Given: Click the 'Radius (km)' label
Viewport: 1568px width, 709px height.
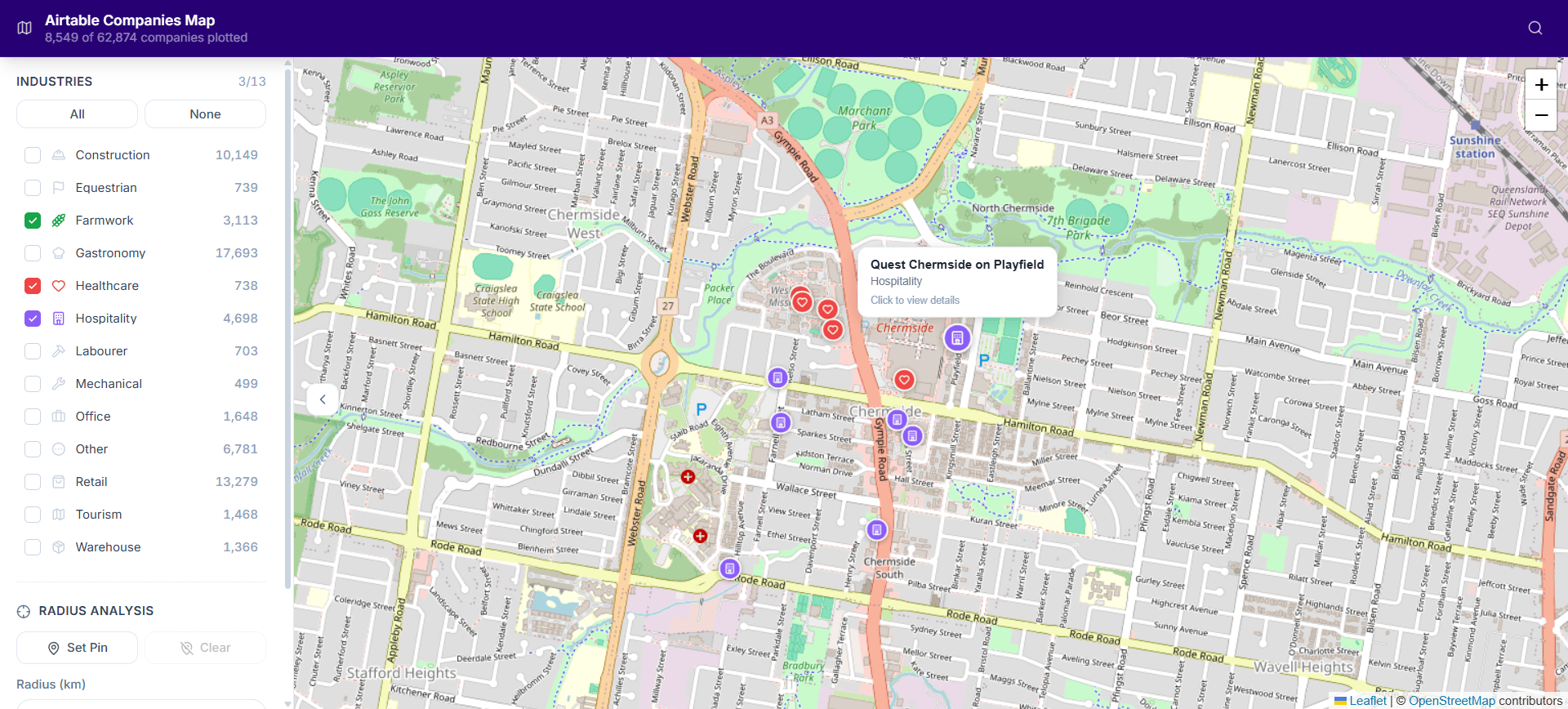Looking at the screenshot, I should (x=51, y=684).
